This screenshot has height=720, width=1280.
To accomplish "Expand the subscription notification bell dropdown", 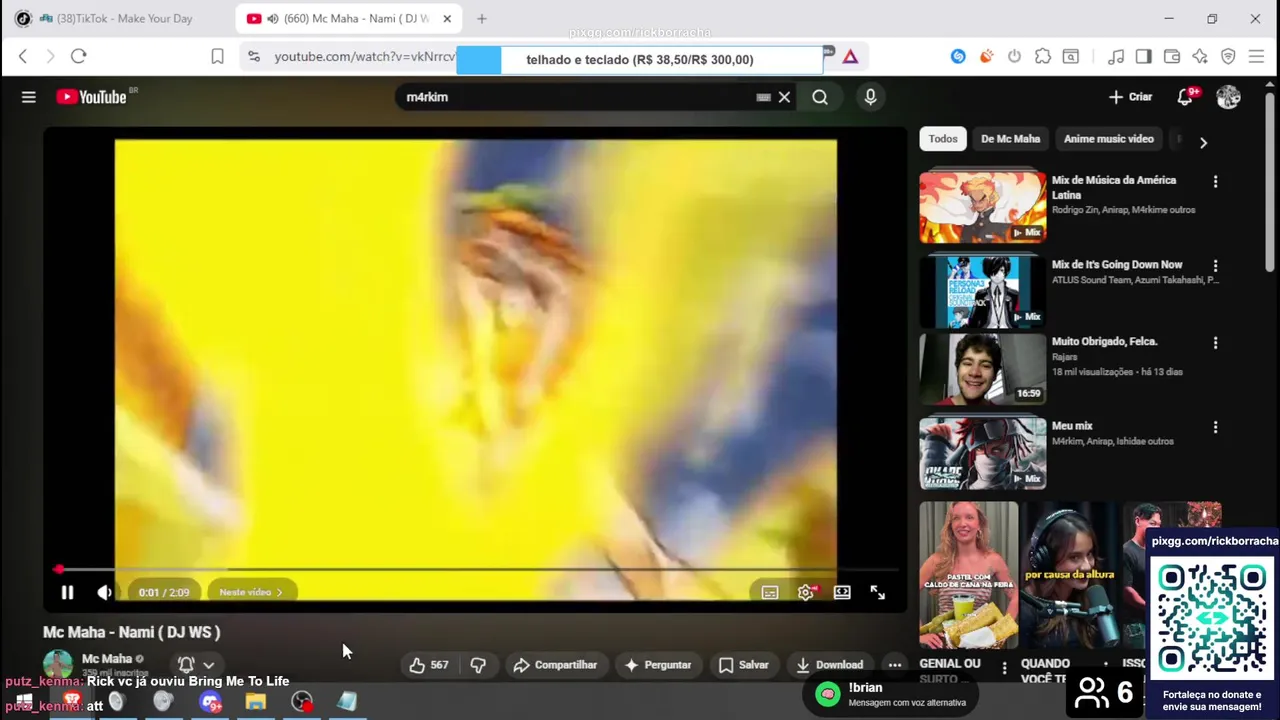I will pyautogui.click(x=195, y=665).
